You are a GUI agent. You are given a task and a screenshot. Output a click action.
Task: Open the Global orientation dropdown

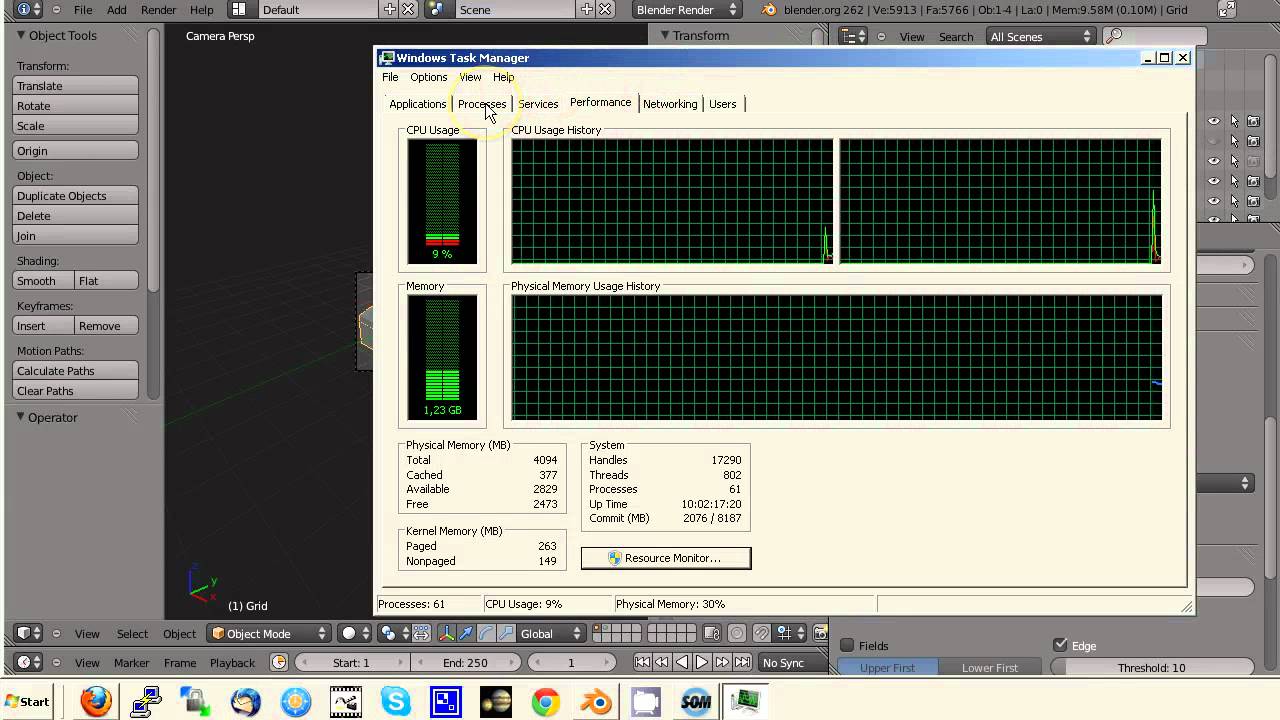click(551, 633)
